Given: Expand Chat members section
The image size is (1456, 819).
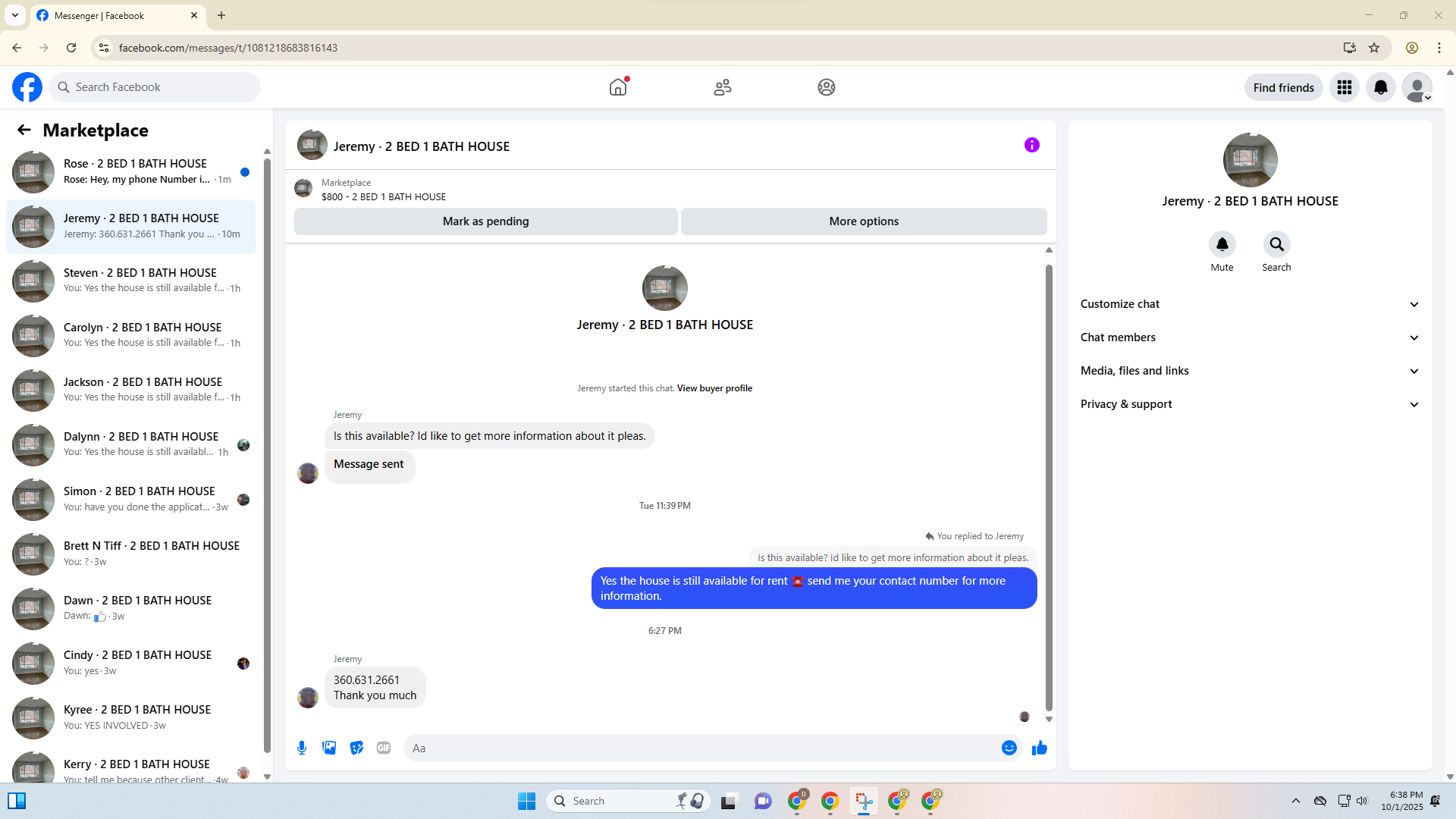Looking at the screenshot, I should coord(1250,337).
